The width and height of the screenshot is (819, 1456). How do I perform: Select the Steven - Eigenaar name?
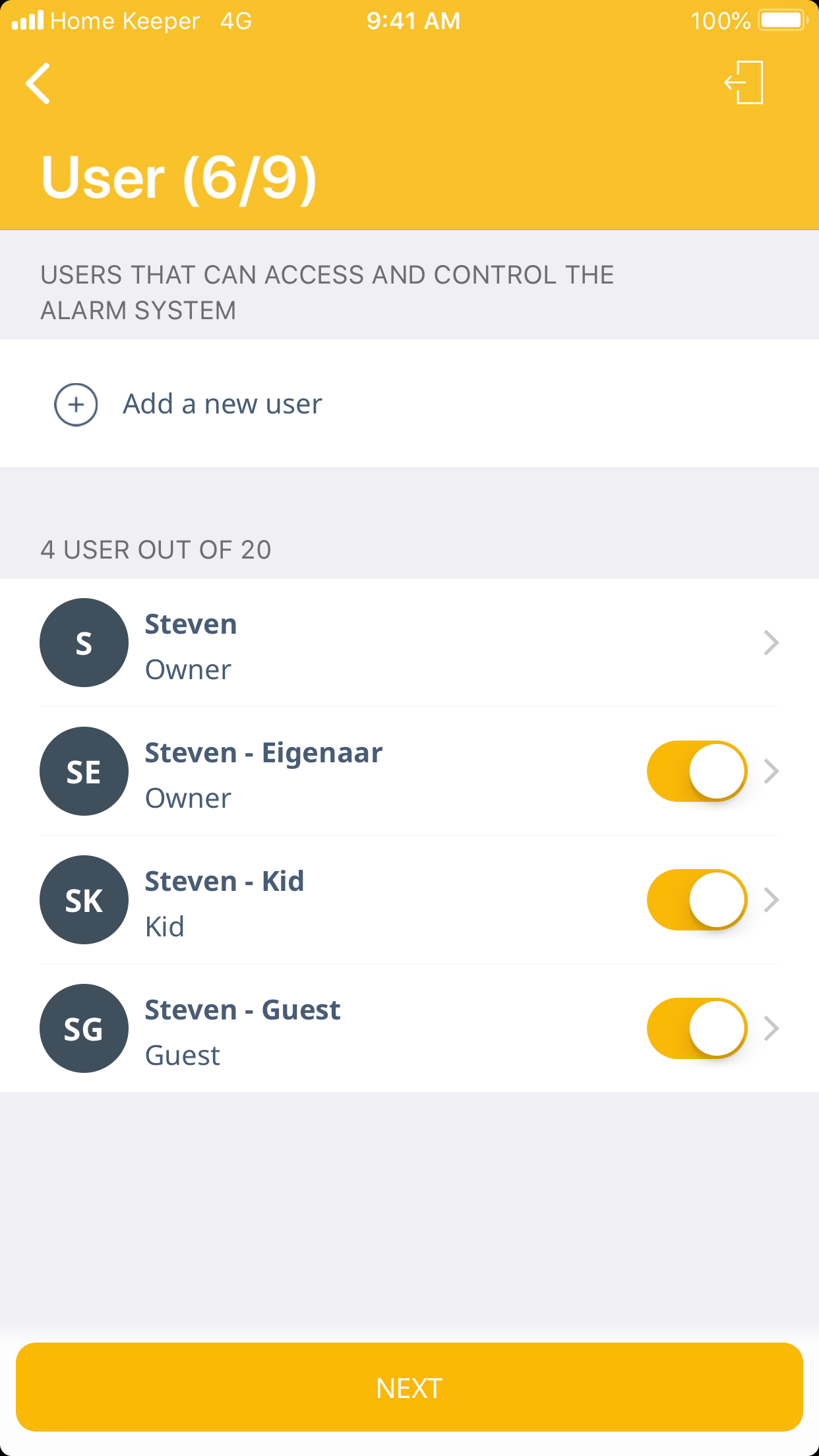(x=263, y=753)
